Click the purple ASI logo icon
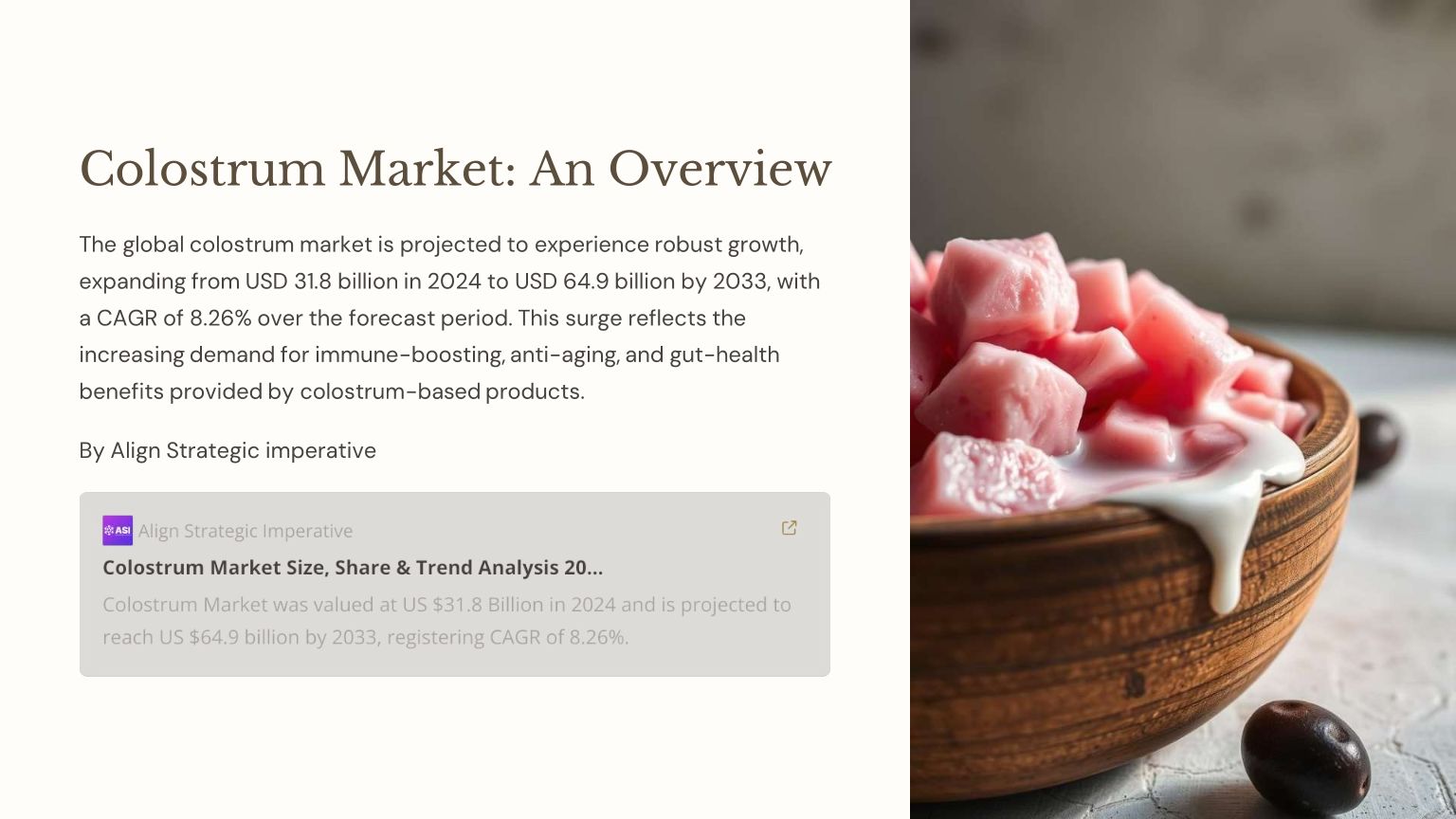The height and width of the screenshot is (819, 1456). pyautogui.click(x=118, y=531)
